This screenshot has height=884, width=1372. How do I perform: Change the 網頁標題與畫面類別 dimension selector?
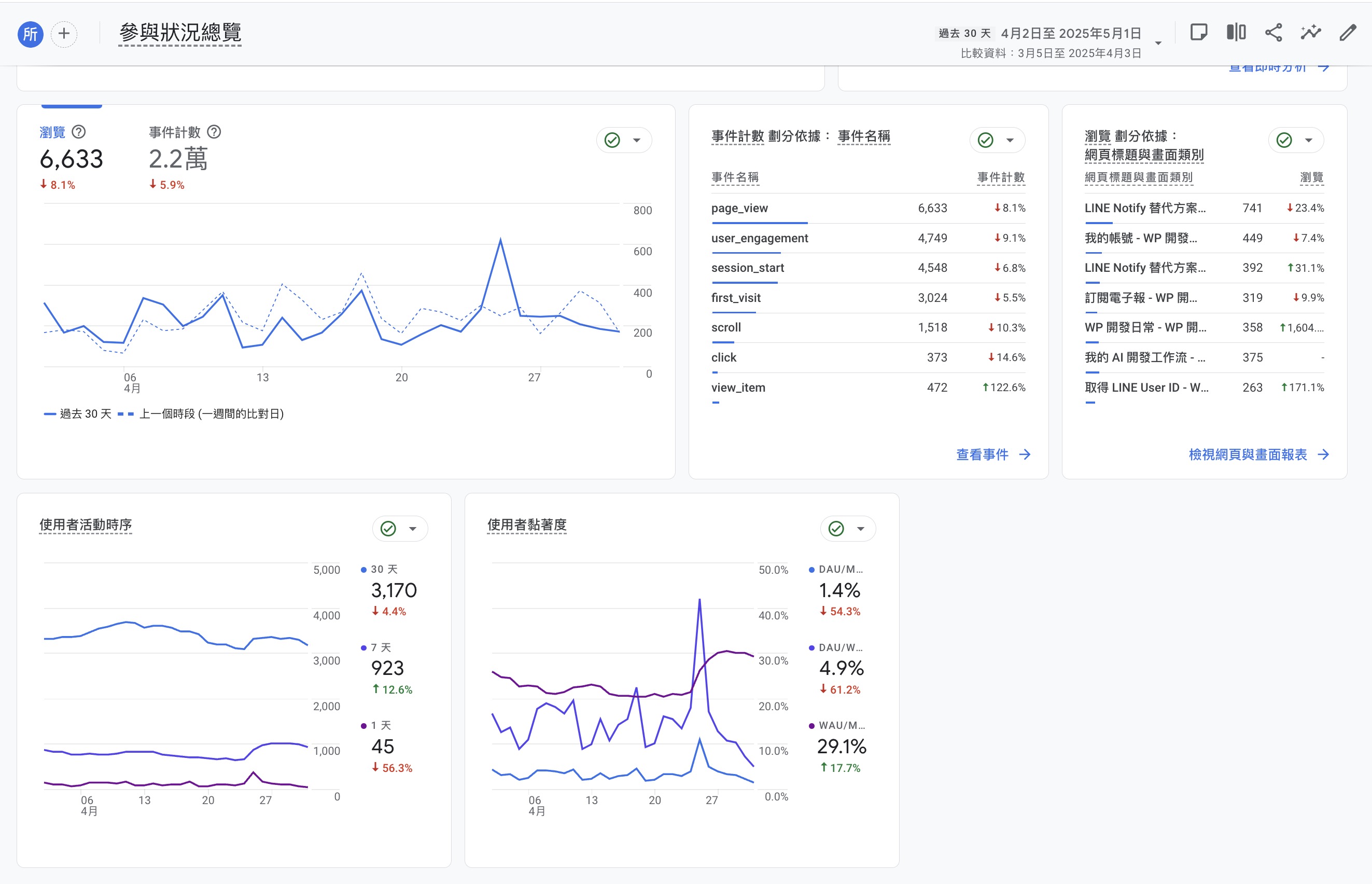coord(1144,155)
